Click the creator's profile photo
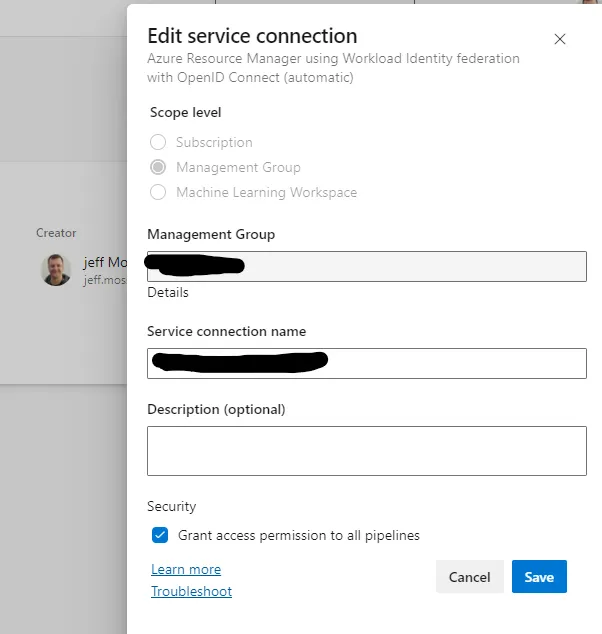The image size is (602, 634). [x=56, y=270]
